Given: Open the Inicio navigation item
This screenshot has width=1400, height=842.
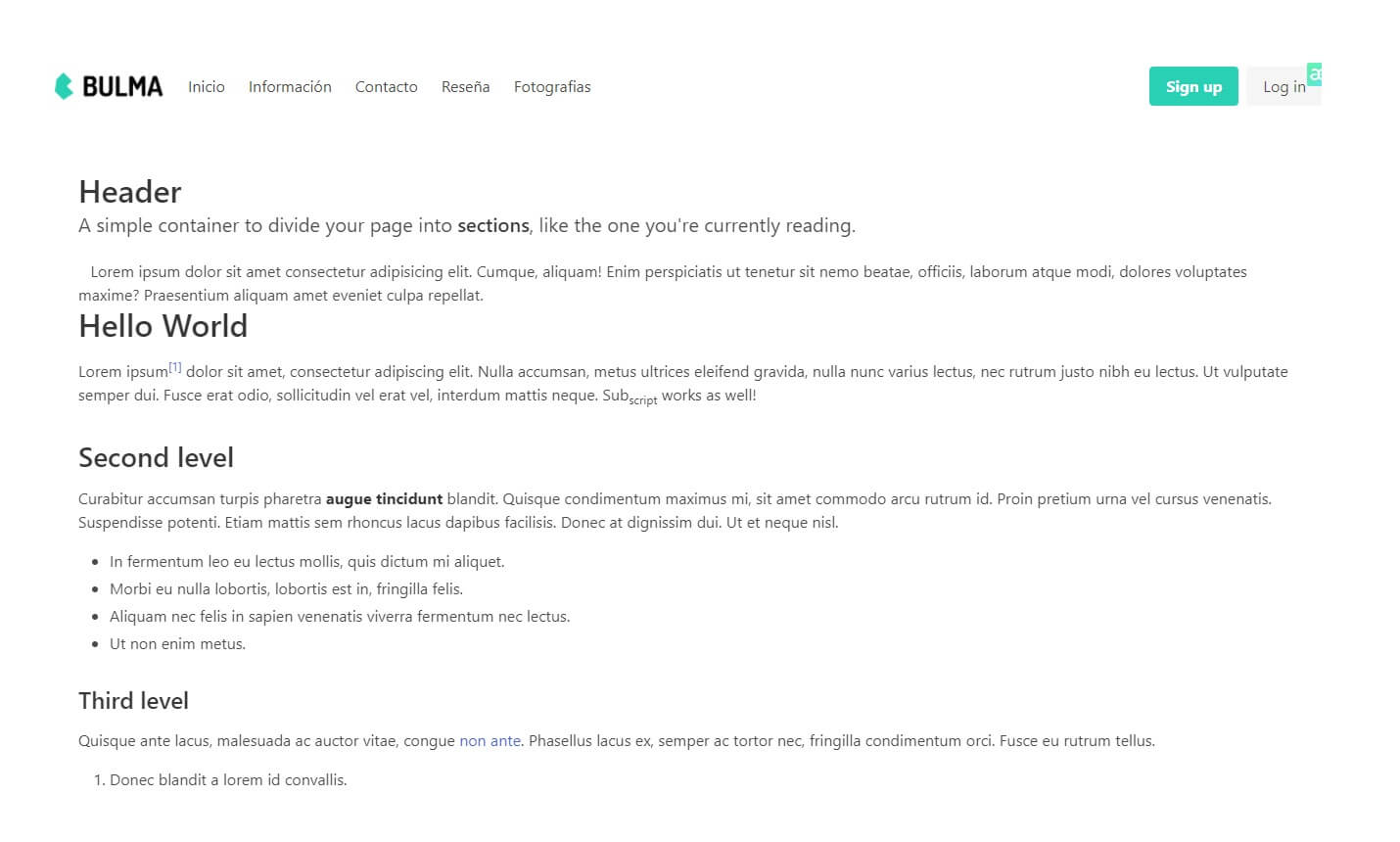Looking at the screenshot, I should pyautogui.click(x=207, y=86).
